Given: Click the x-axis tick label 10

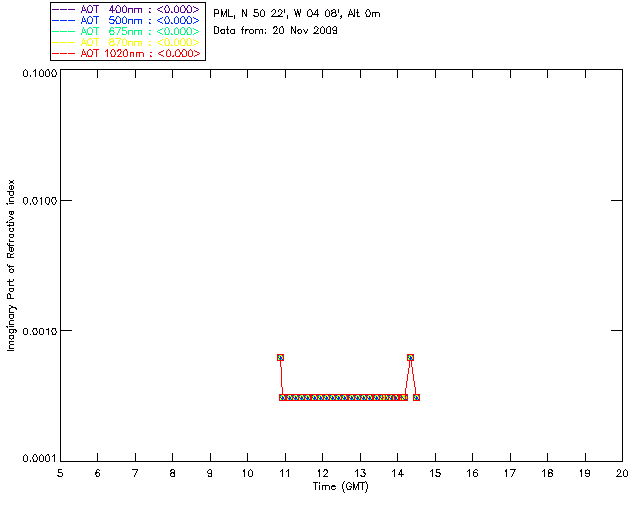Looking at the screenshot, I should 248,473.
